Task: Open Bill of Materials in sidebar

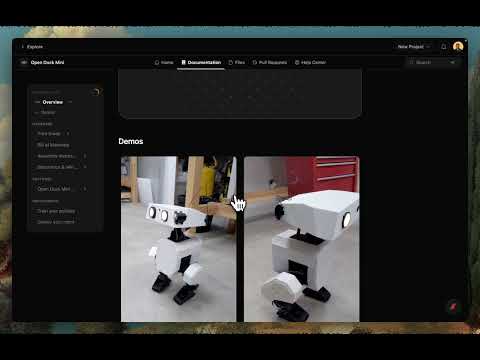Action: (x=53, y=145)
